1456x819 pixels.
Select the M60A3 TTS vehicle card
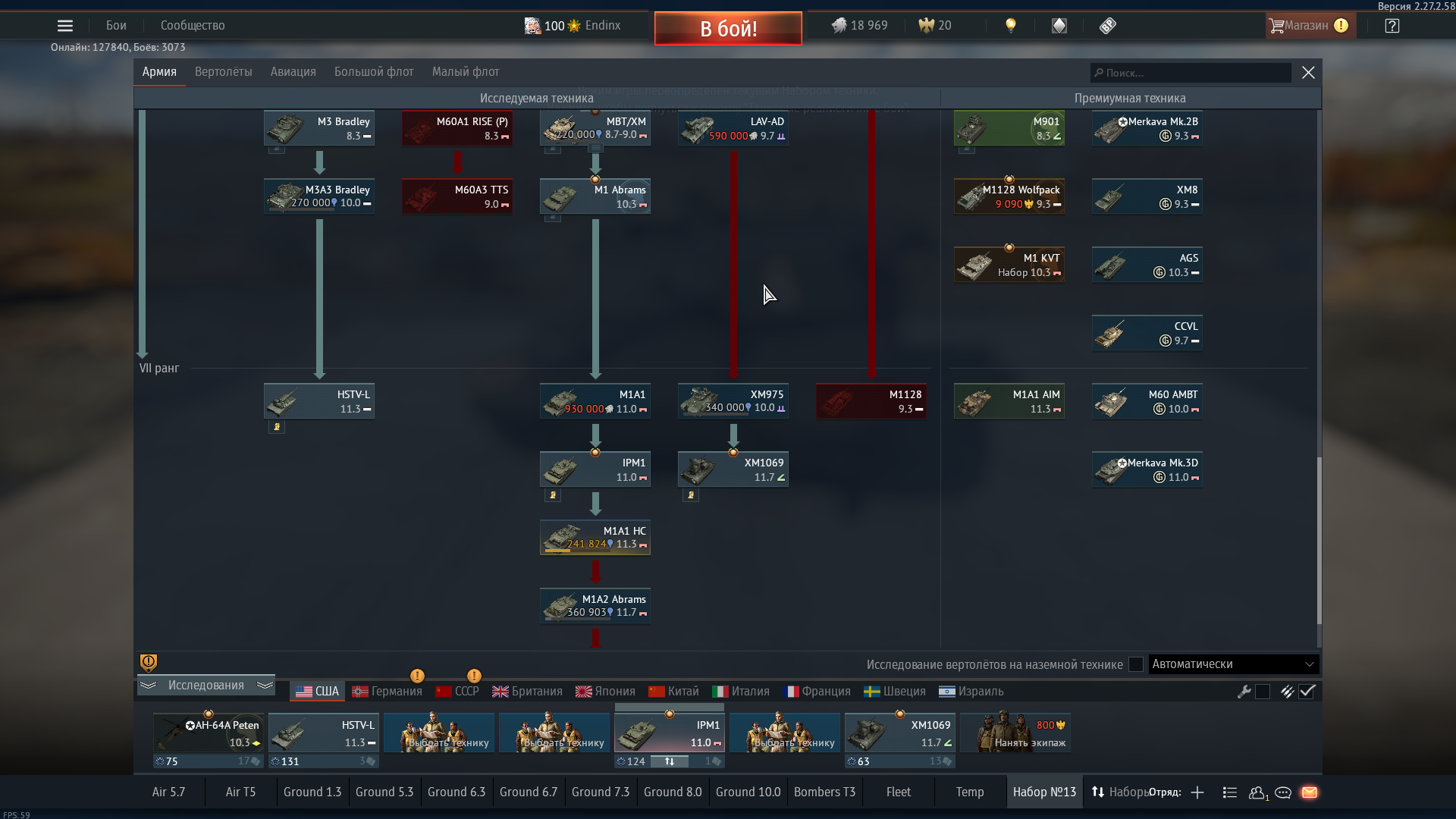[457, 196]
